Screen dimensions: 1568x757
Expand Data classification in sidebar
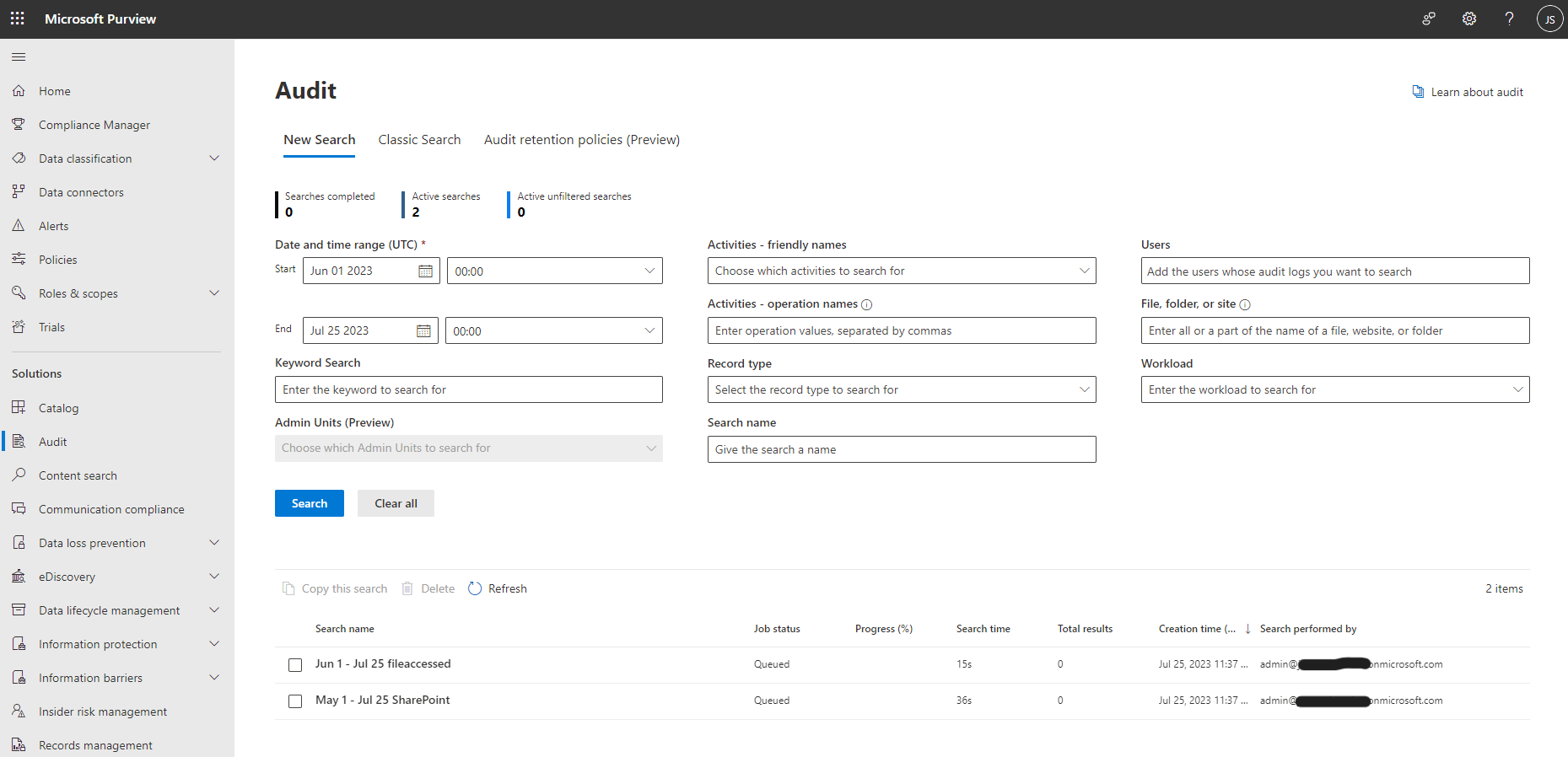click(x=214, y=158)
